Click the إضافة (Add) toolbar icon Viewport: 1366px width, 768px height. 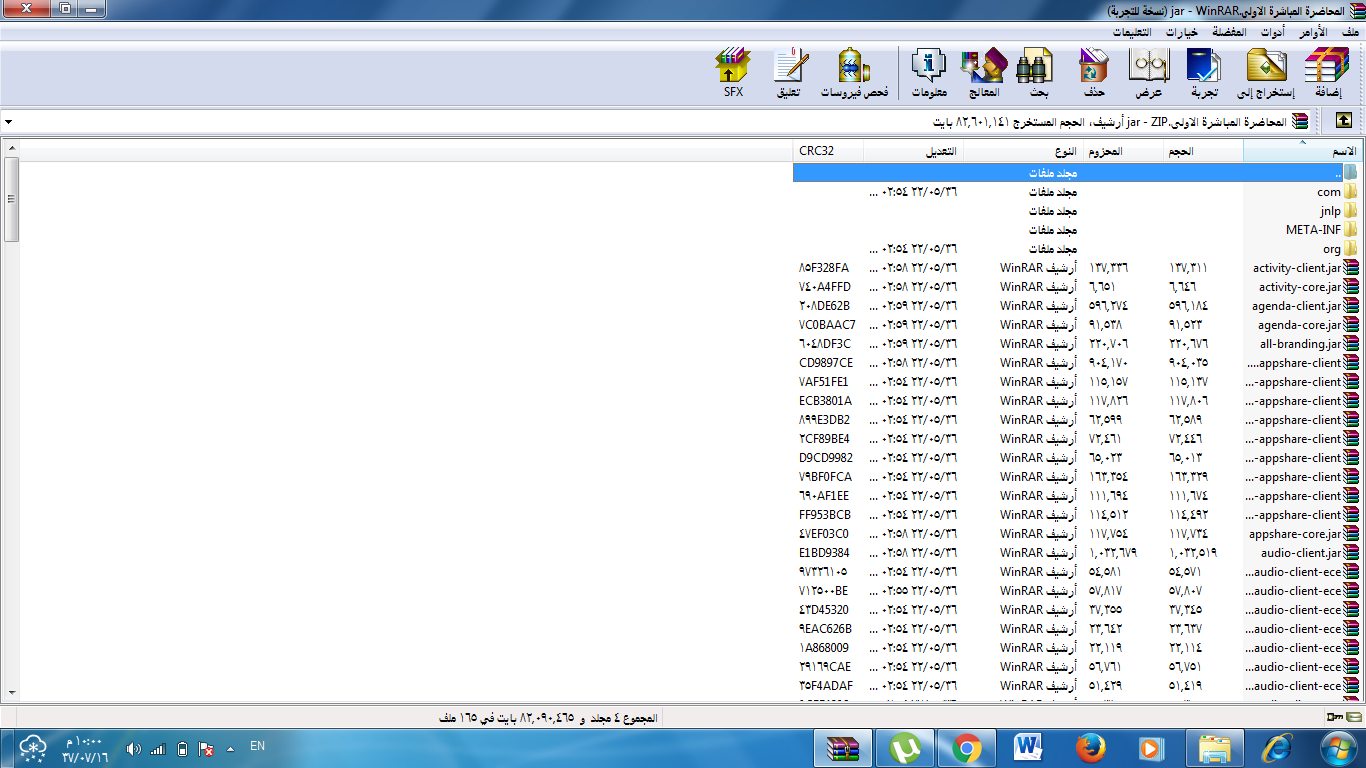(x=1326, y=73)
